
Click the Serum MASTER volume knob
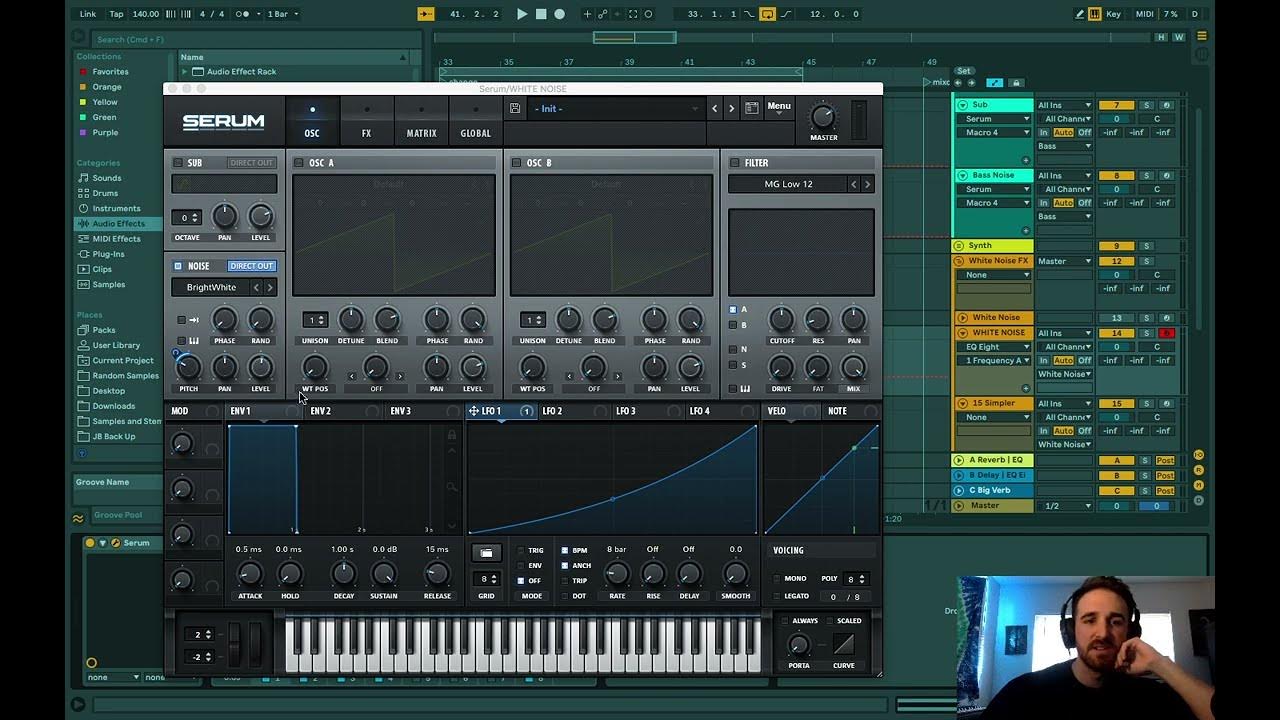(823, 115)
